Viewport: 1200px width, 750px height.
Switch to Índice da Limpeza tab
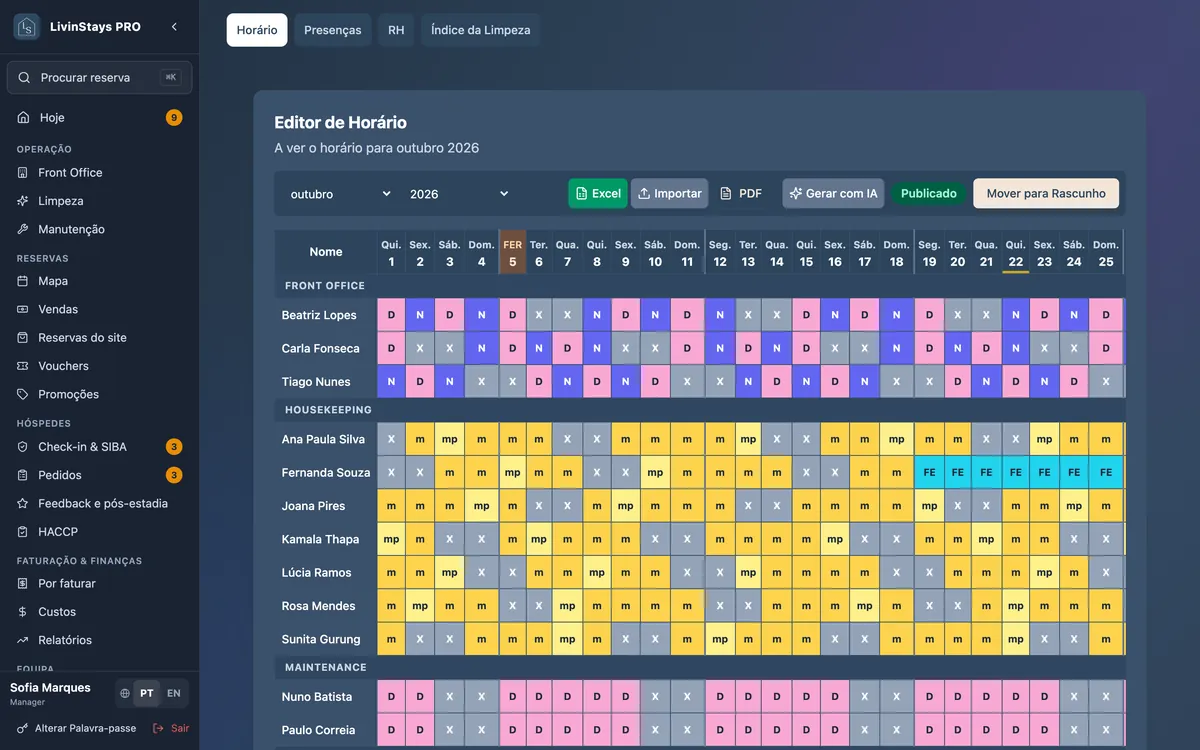pyautogui.click(x=481, y=30)
